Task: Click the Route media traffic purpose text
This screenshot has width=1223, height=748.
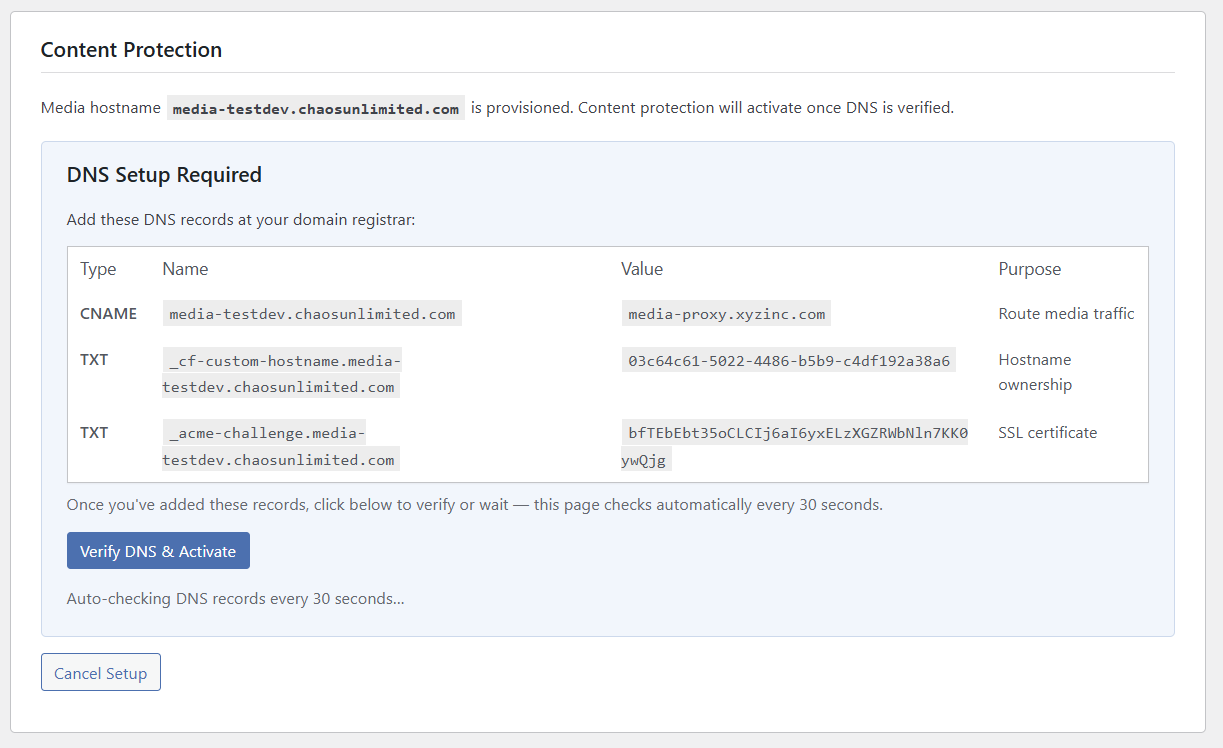Action: tap(1066, 312)
